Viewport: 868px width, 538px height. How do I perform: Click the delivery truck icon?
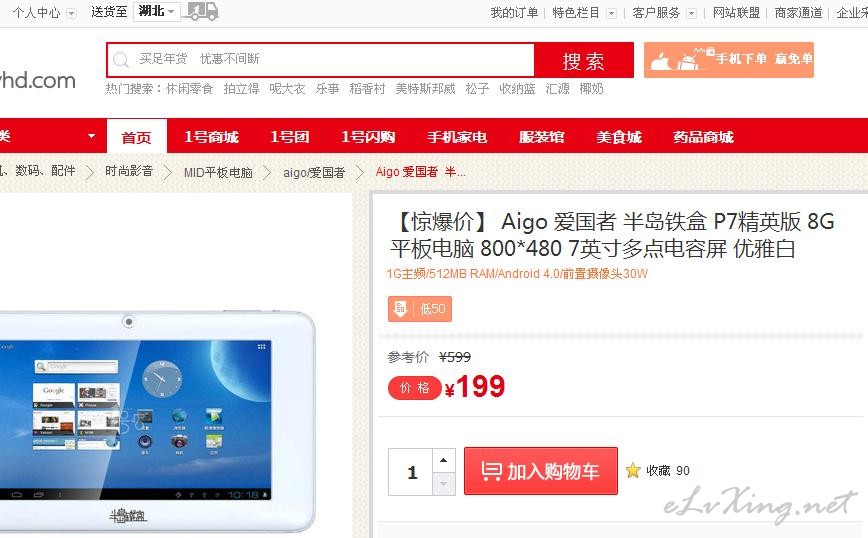(x=200, y=11)
